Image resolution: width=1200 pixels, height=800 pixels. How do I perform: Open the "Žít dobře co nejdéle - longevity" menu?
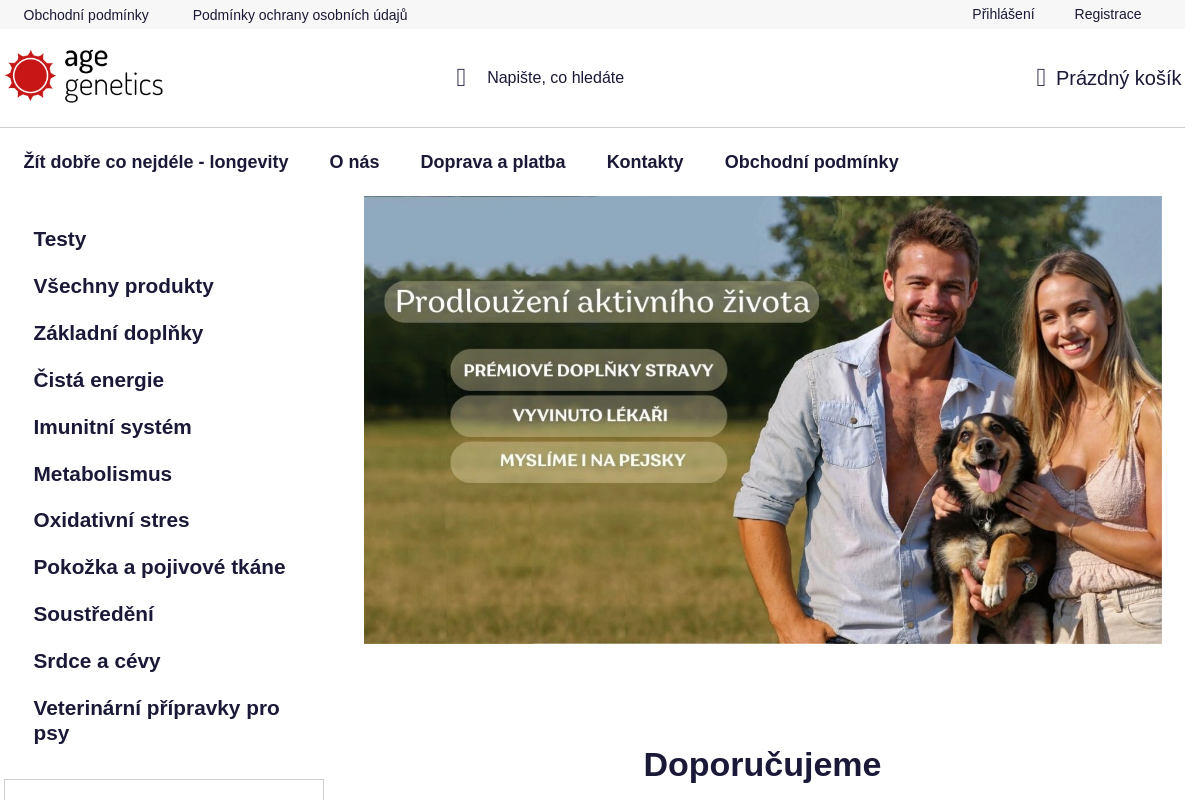[x=156, y=162]
